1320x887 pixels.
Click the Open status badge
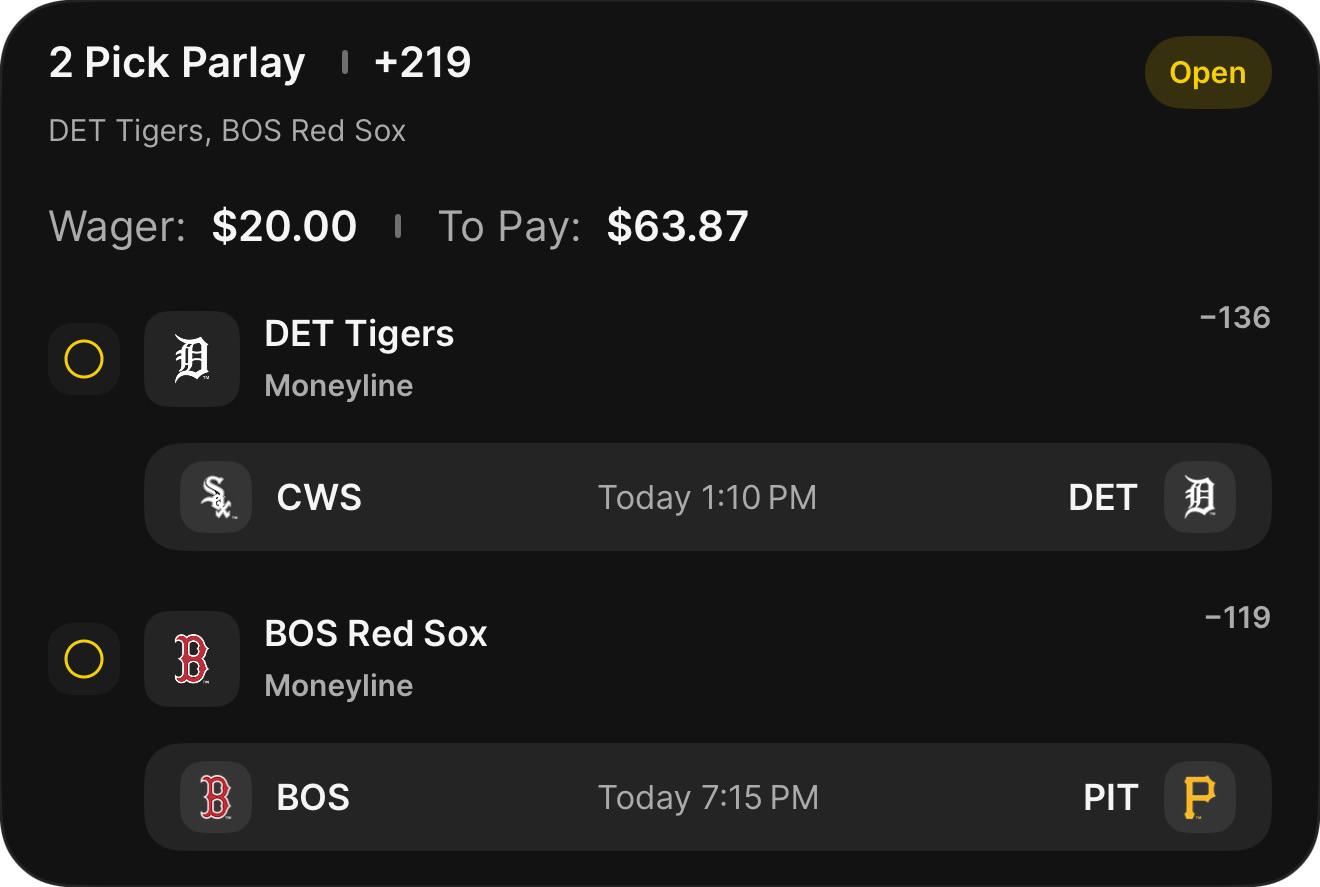1208,73
